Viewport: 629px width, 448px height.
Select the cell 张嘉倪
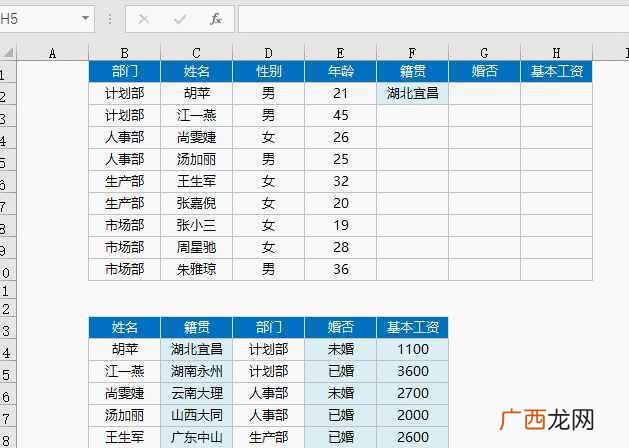point(196,203)
